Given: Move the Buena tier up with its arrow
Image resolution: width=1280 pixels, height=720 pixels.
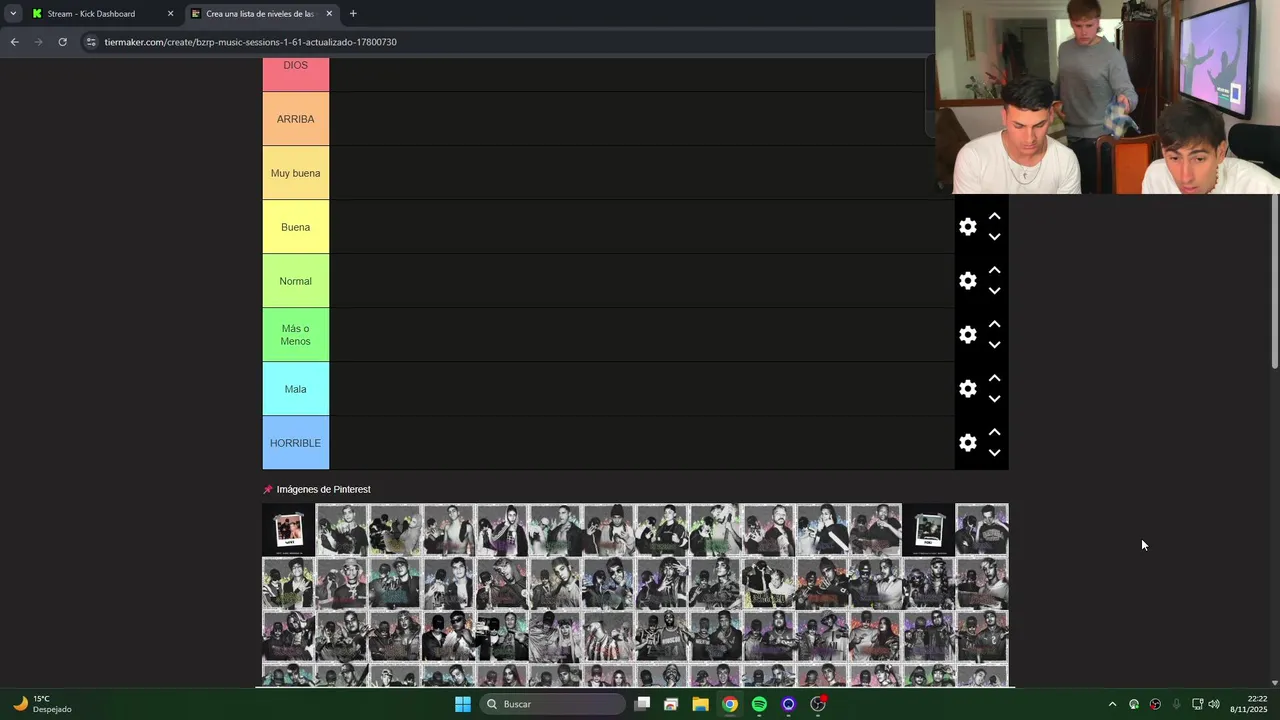Looking at the screenshot, I should tap(995, 216).
